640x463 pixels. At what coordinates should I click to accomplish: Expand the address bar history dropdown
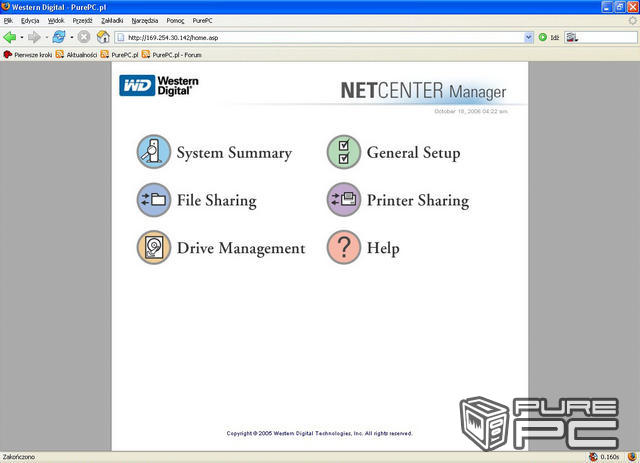tap(529, 37)
